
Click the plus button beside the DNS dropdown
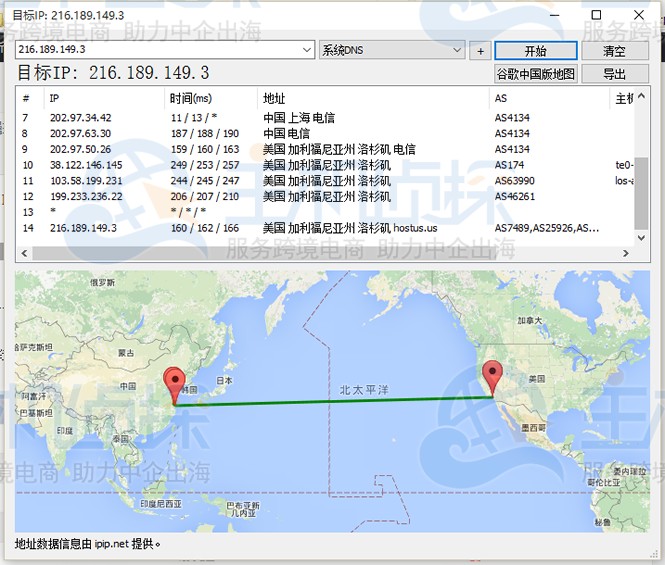pyautogui.click(x=479, y=50)
